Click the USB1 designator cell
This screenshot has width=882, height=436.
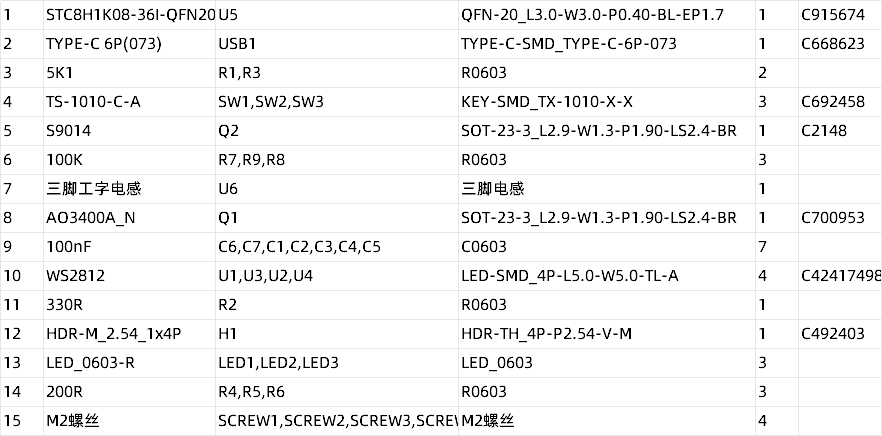[337, 44]
